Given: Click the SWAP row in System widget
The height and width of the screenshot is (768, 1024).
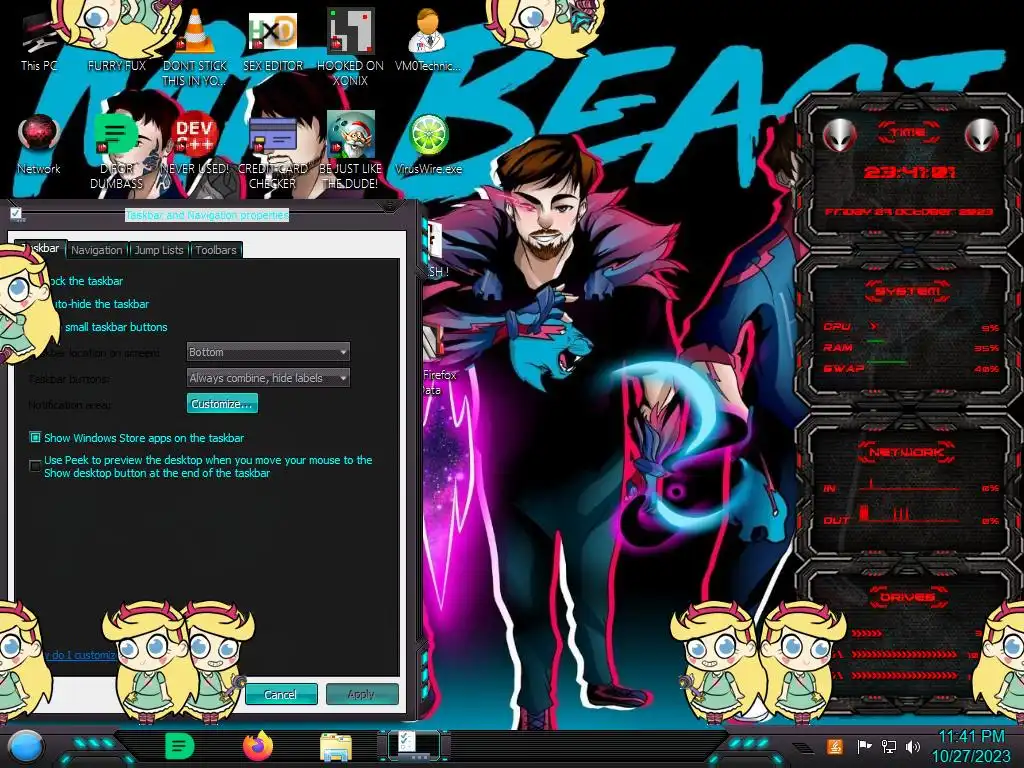Looking at the screenshot, I should pyautogui.click(x=910, y=368).
